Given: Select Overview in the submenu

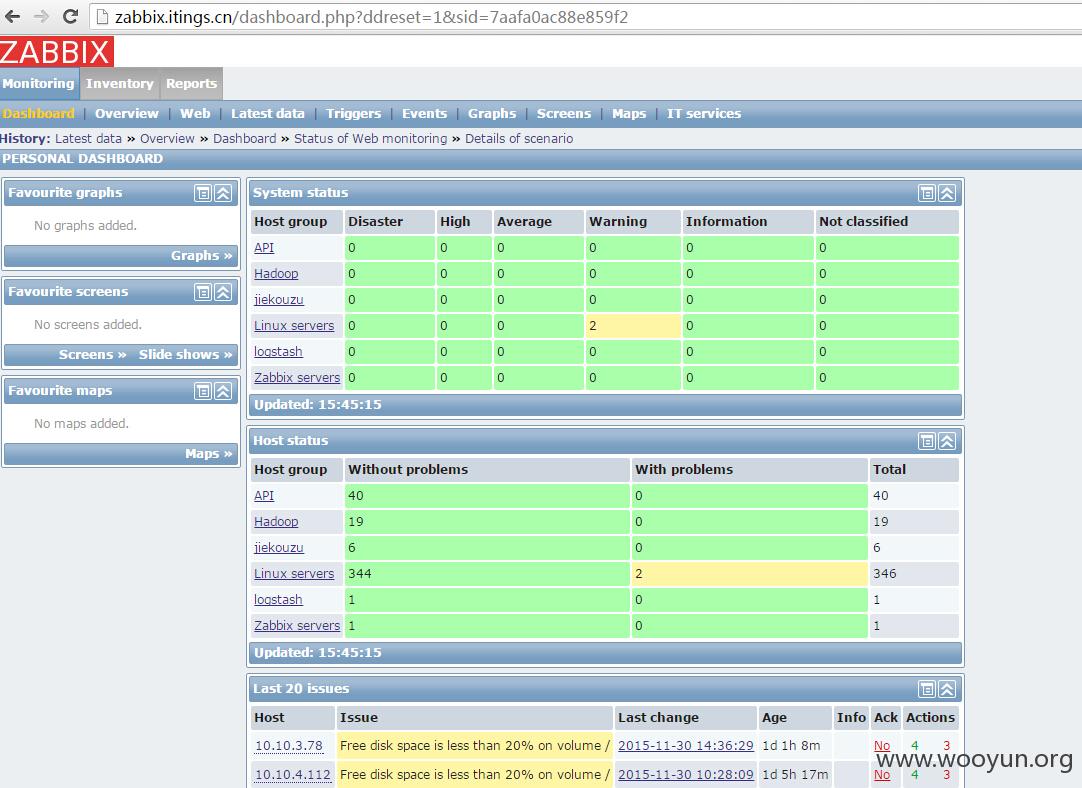Looking at the screenshot, I should pos(126,113).
